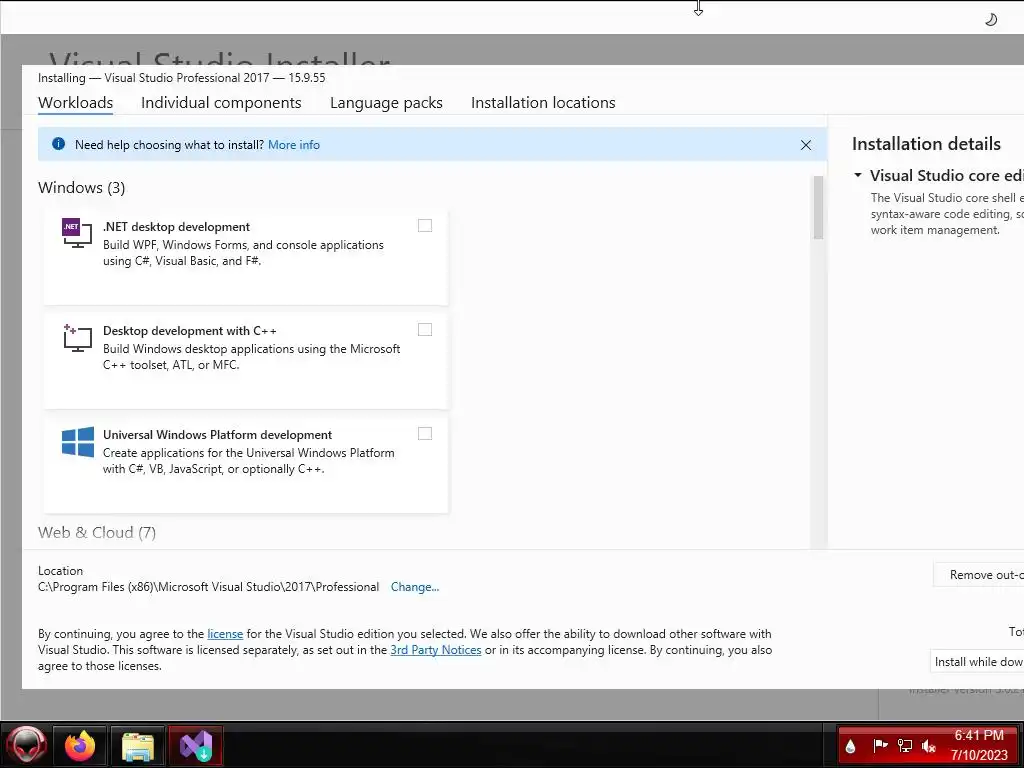Click Universal Windows Platform development title
Screen dimensions: 1024x768
point(217,434)
